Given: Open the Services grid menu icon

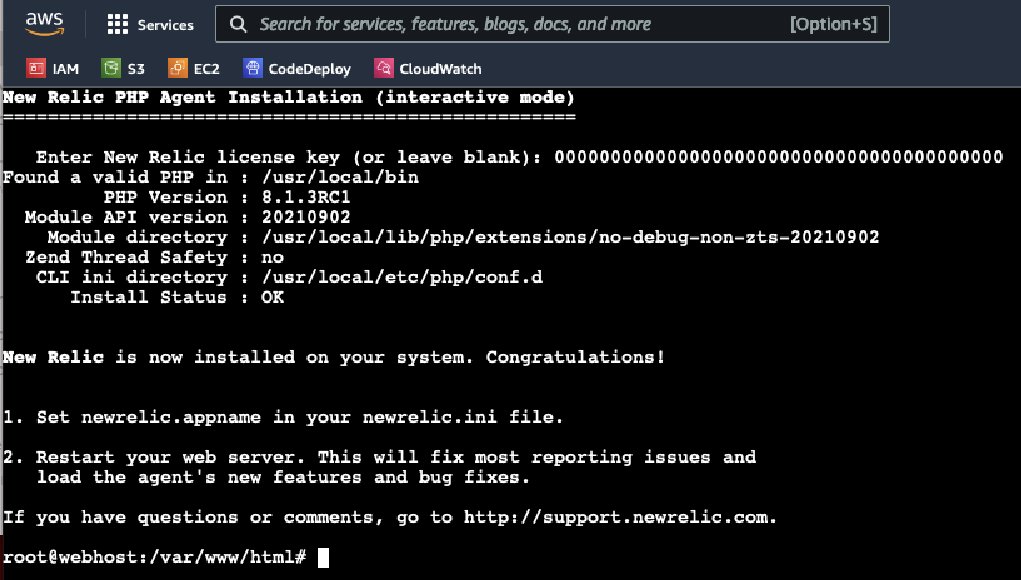Looking at the screenshot, I should point(117,24).
